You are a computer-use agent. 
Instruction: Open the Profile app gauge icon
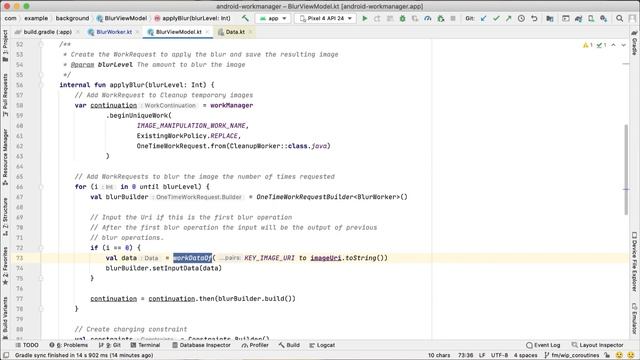point(428,18)
